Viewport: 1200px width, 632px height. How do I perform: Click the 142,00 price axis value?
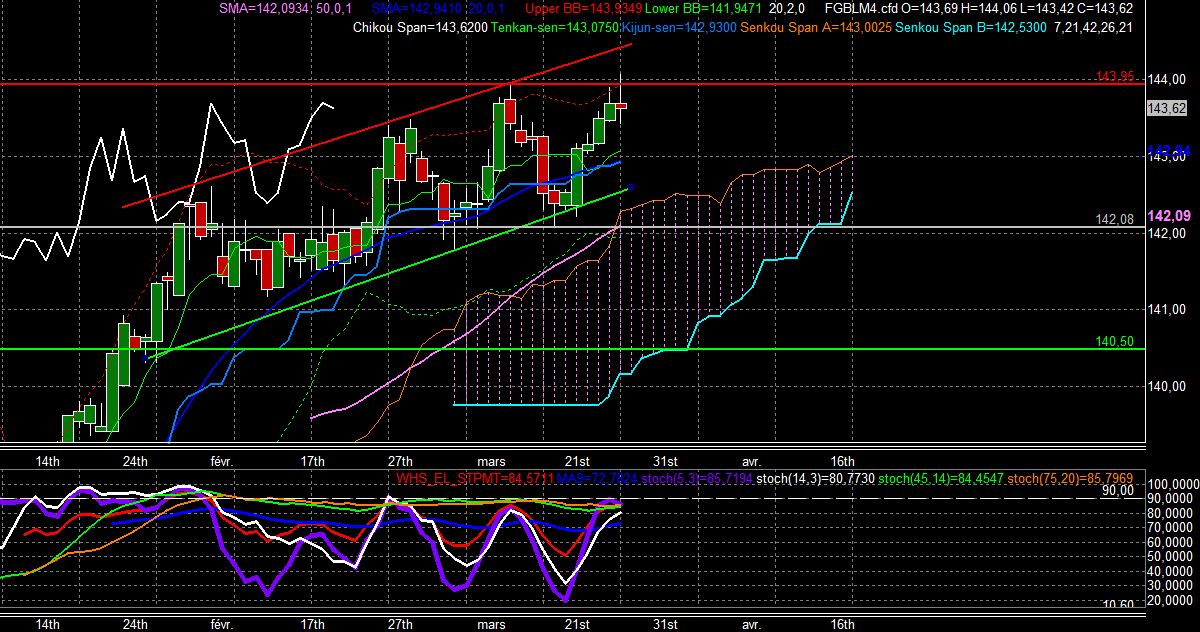click(1166, 233)
